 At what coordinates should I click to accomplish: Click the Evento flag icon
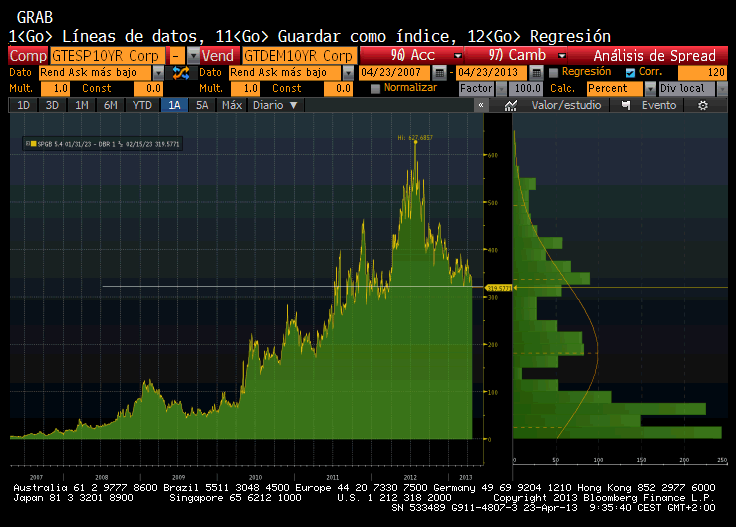(626, 106)
